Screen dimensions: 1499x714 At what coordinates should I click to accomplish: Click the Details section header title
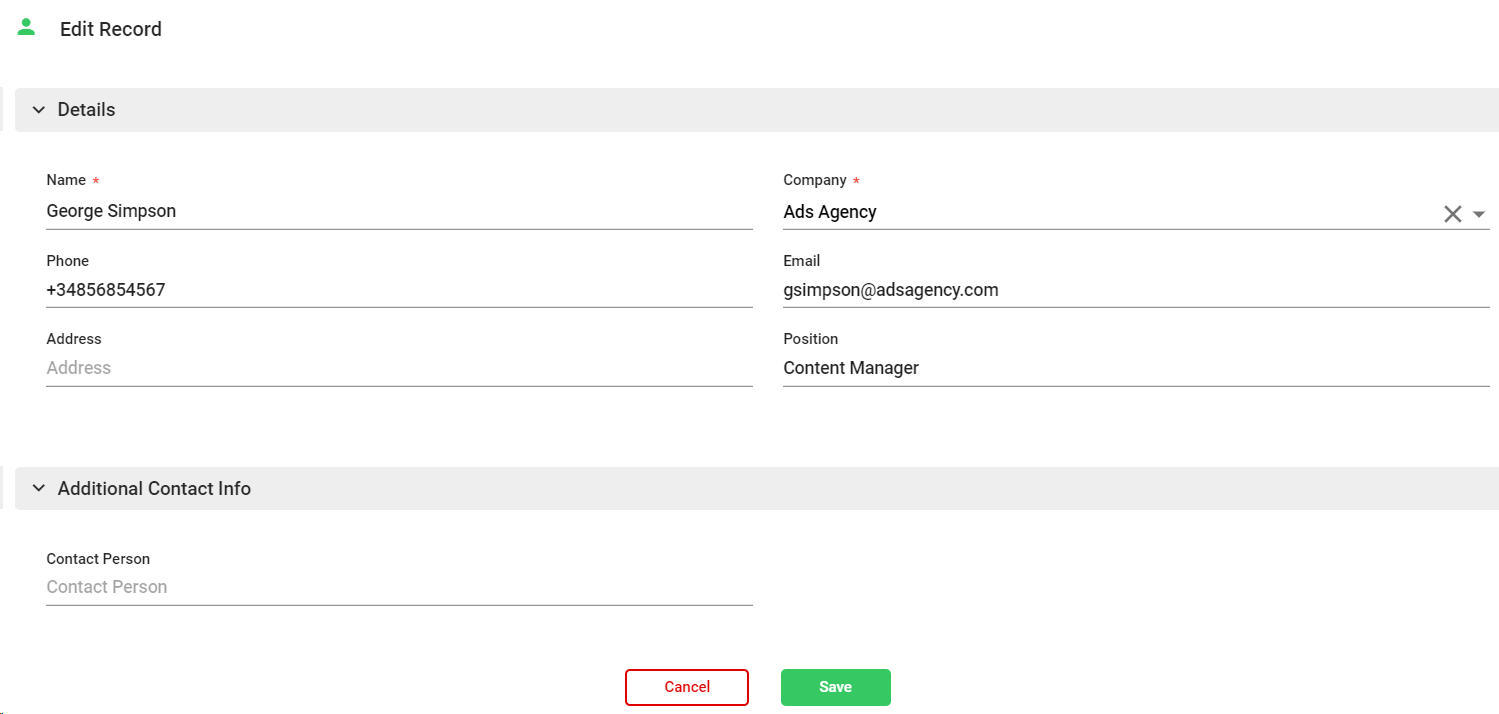click(87, 110)
